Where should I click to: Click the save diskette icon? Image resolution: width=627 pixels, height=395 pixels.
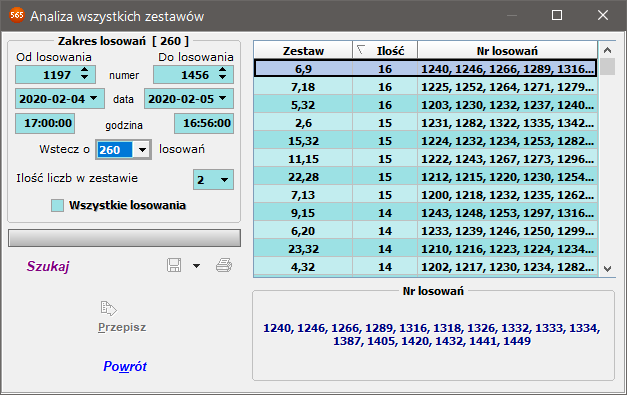tap(174, 265)
